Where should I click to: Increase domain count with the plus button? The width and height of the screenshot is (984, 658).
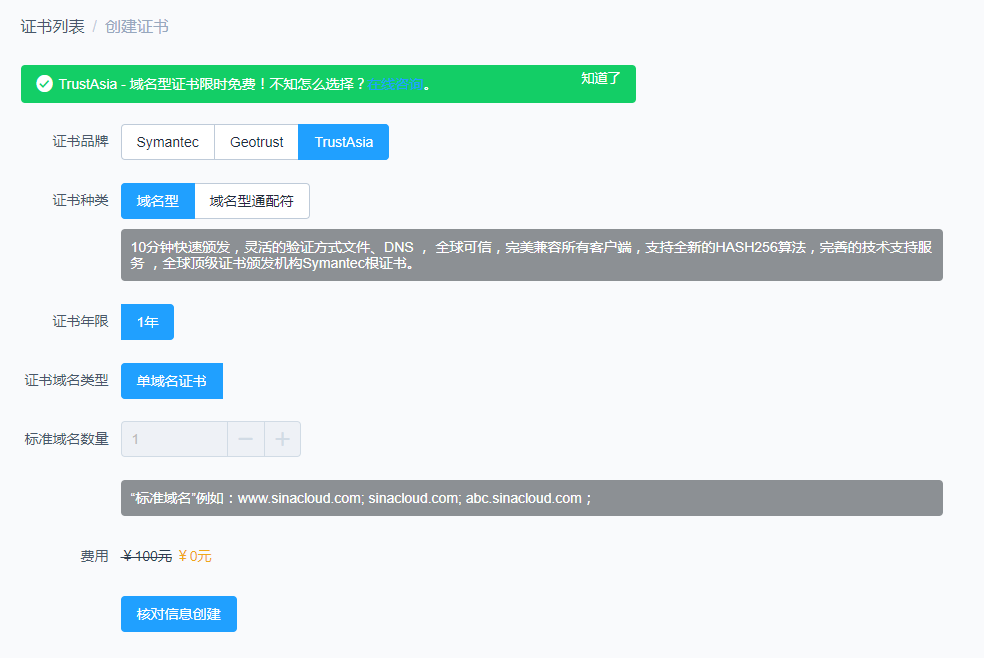pyautogui.click(x=282, y=439)
